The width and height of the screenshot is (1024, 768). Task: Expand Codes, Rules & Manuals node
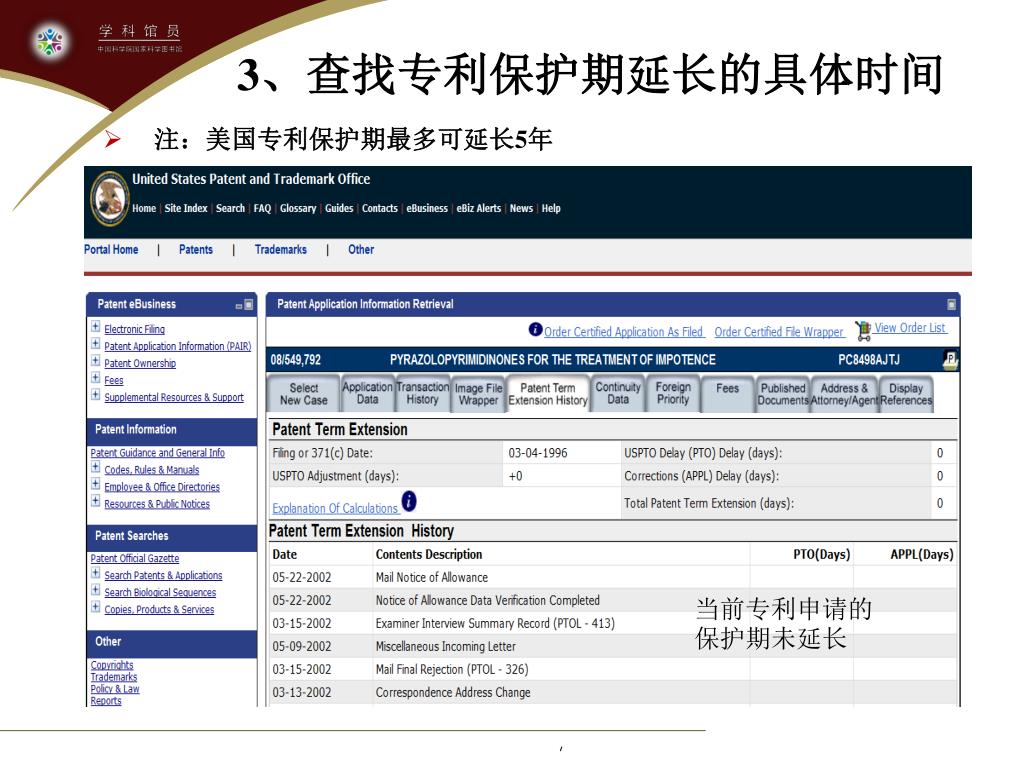[x=96, y=467]
